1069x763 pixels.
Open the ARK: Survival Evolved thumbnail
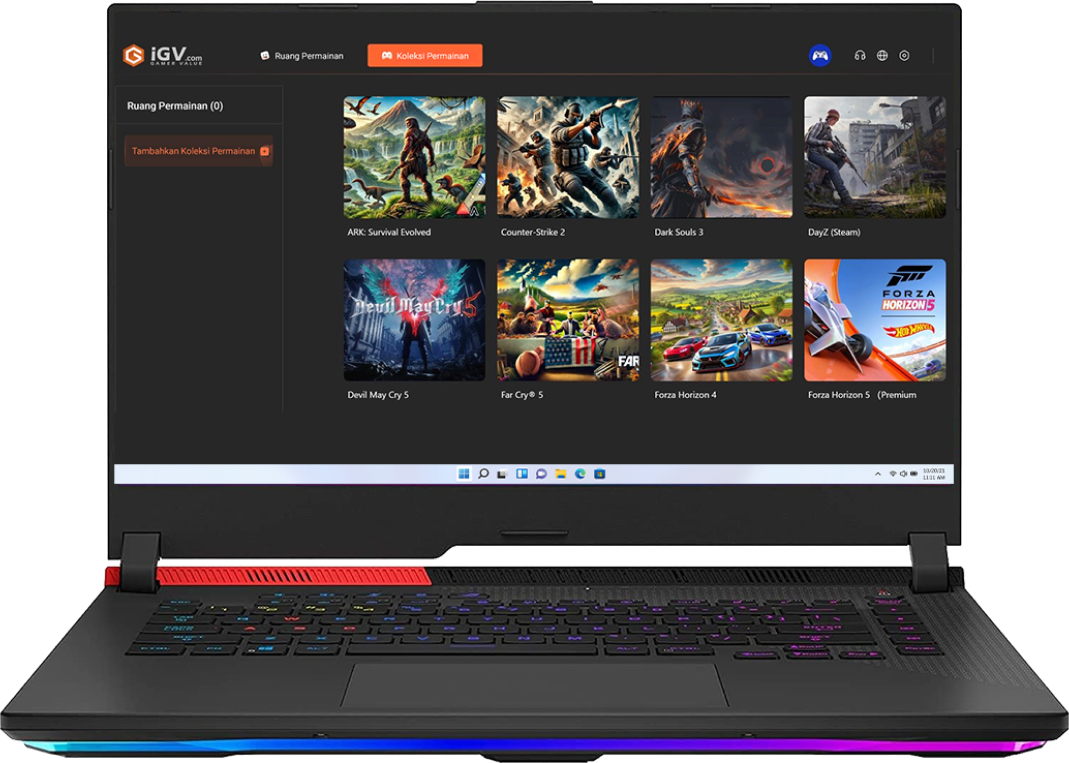[x=415, y=157]
